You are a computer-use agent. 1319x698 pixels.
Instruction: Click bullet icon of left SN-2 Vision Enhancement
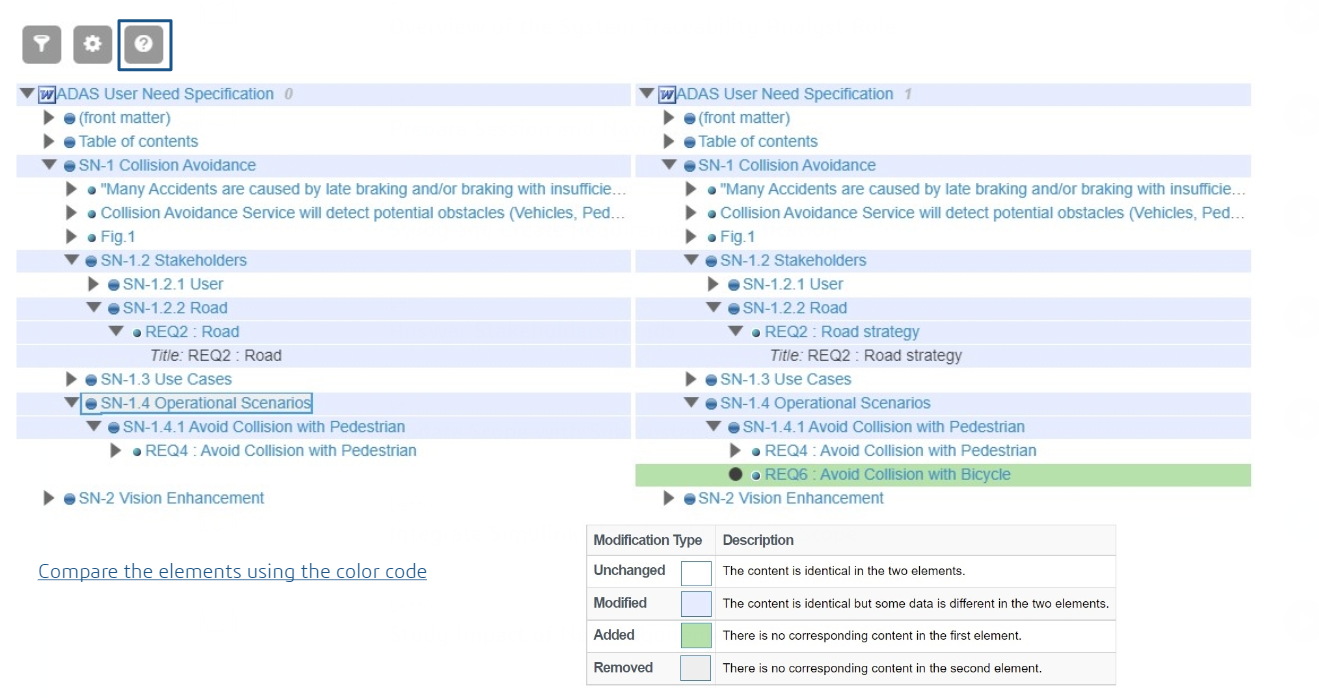pos(70,499)
